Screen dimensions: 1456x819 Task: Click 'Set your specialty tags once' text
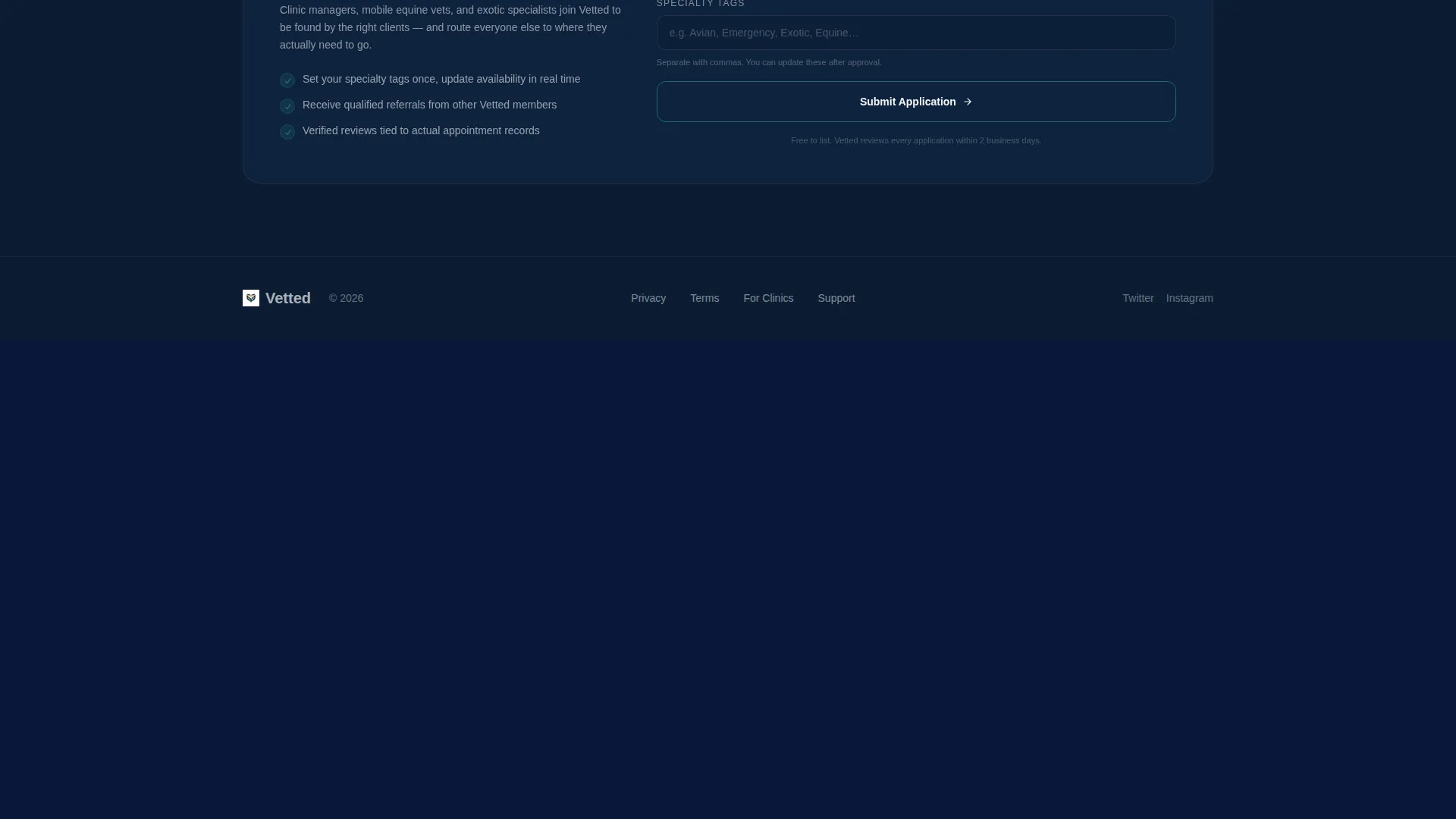[x=441, y=79]
